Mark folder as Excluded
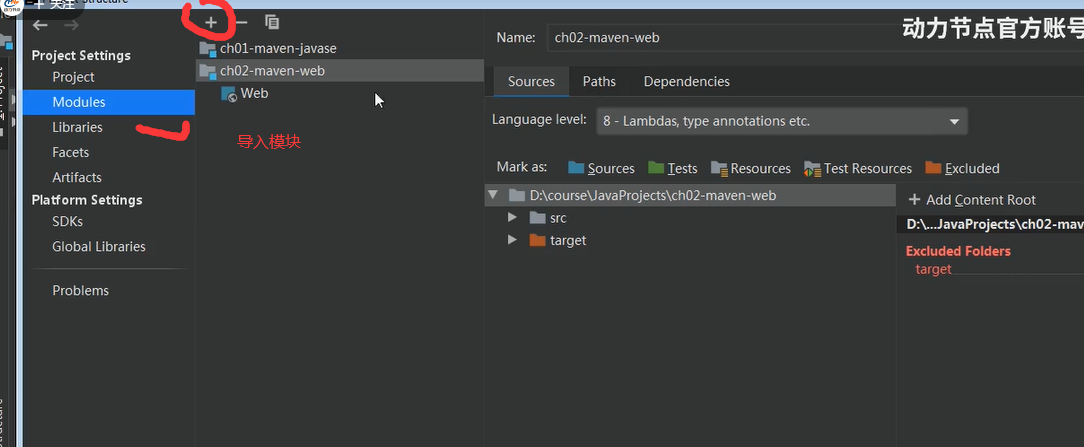Screen dimensions: 1084x447 (x=962, y=168)
